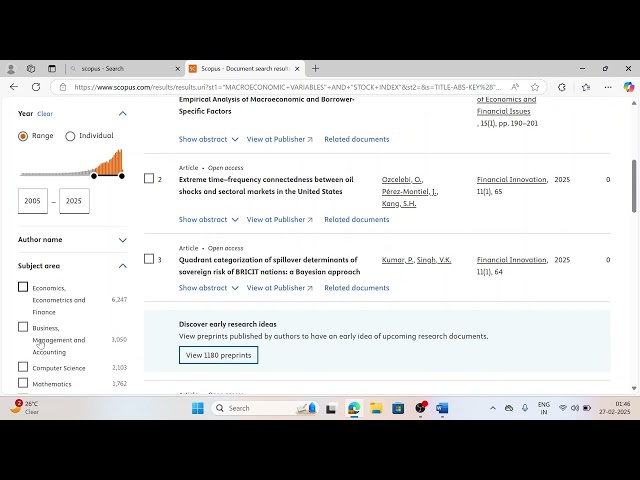Image resolution: width=640 pixels, height=480 pixels.
Task: Show hidden system tray icons
Action: [x=493, y=408]
